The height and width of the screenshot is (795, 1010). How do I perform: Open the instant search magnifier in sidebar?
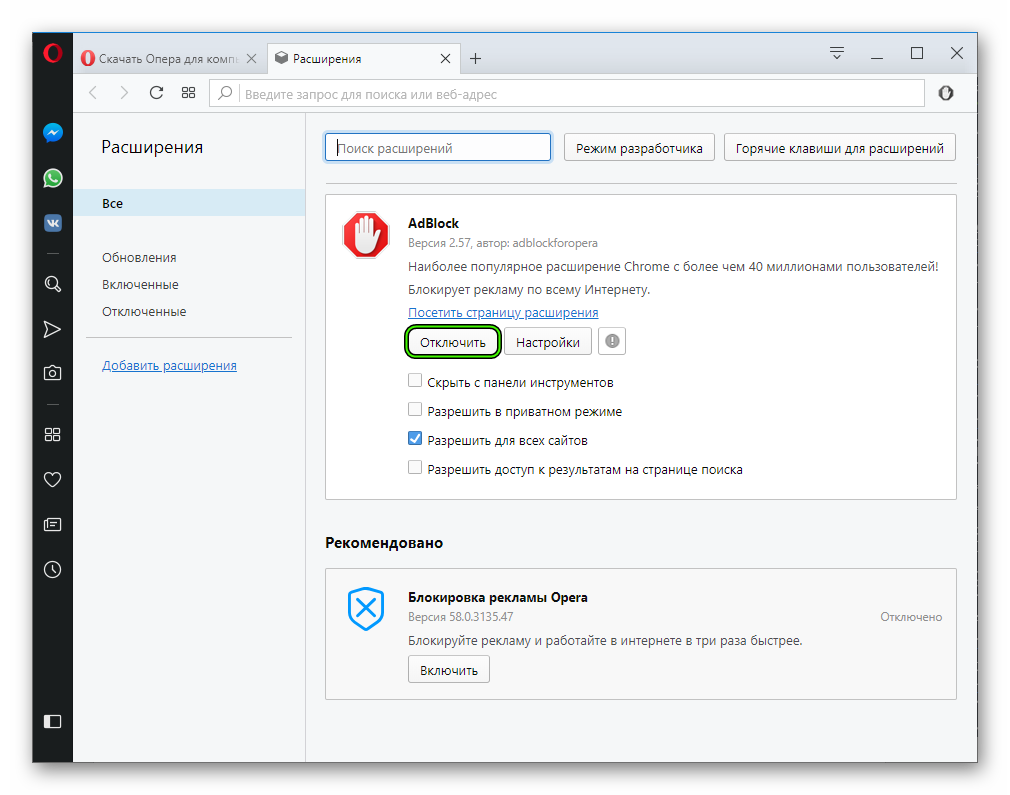tap(53, 284)
